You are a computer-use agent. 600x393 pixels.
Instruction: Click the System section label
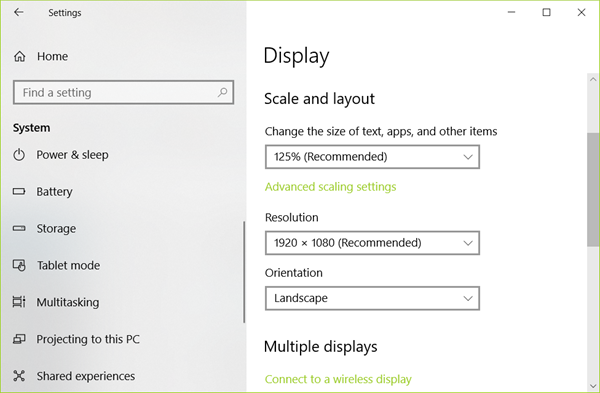31,128
